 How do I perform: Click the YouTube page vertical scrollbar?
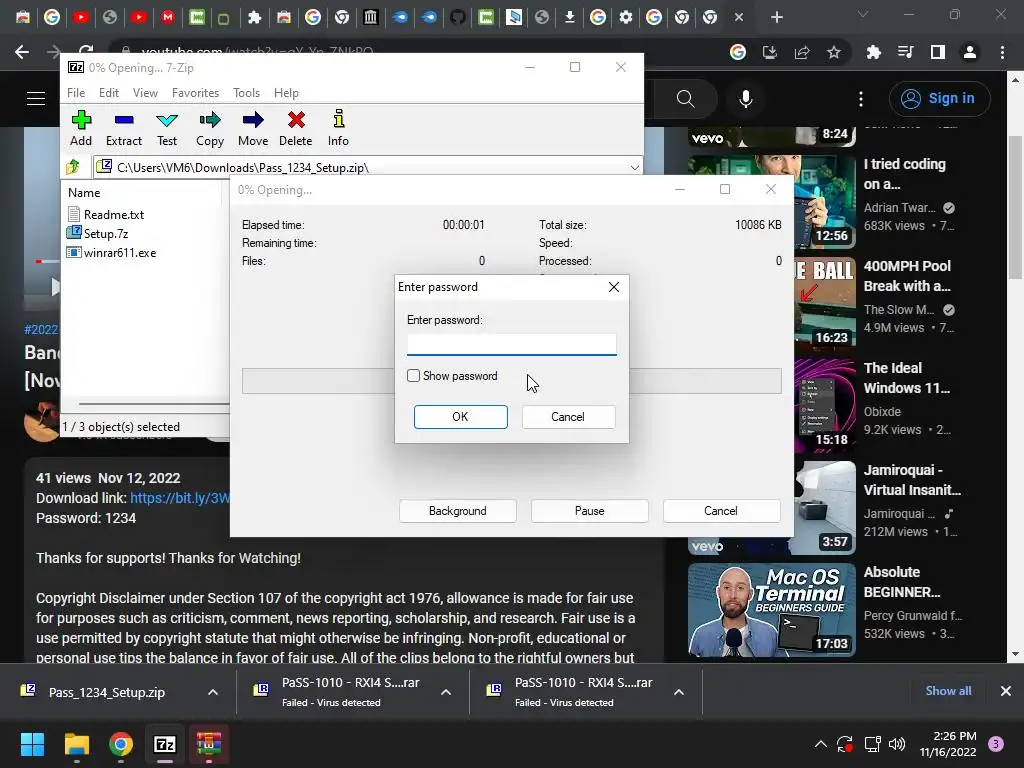point(1015,208)
